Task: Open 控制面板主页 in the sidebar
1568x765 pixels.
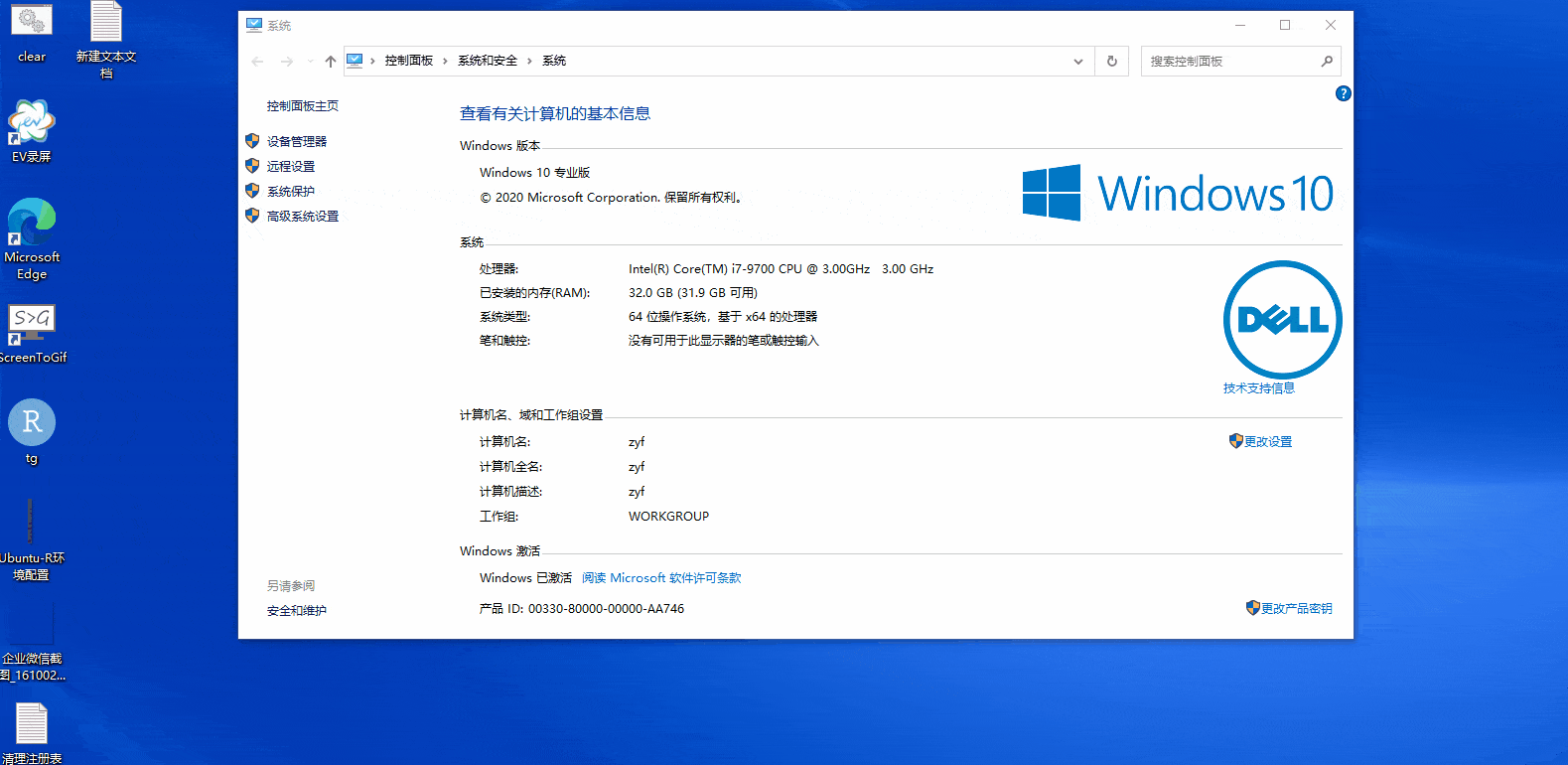Action: pos(303,105)
